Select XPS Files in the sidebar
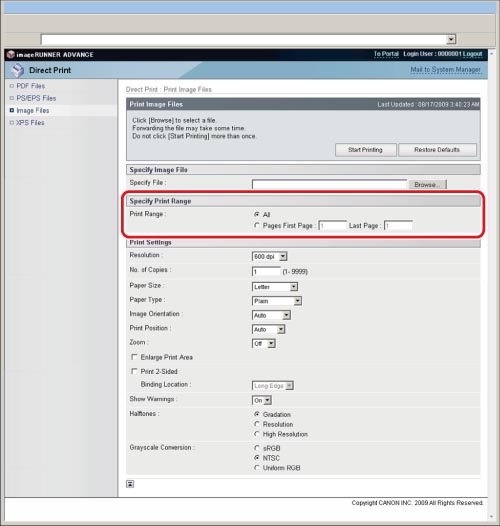 tap(30, 123)
